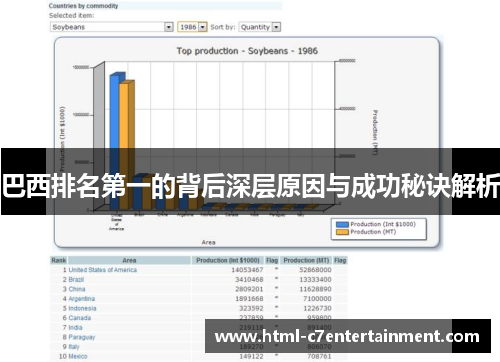Click the value 52868000 in the table
The height and width of the screenshot is (362, 500).
[x=315, y=270]
